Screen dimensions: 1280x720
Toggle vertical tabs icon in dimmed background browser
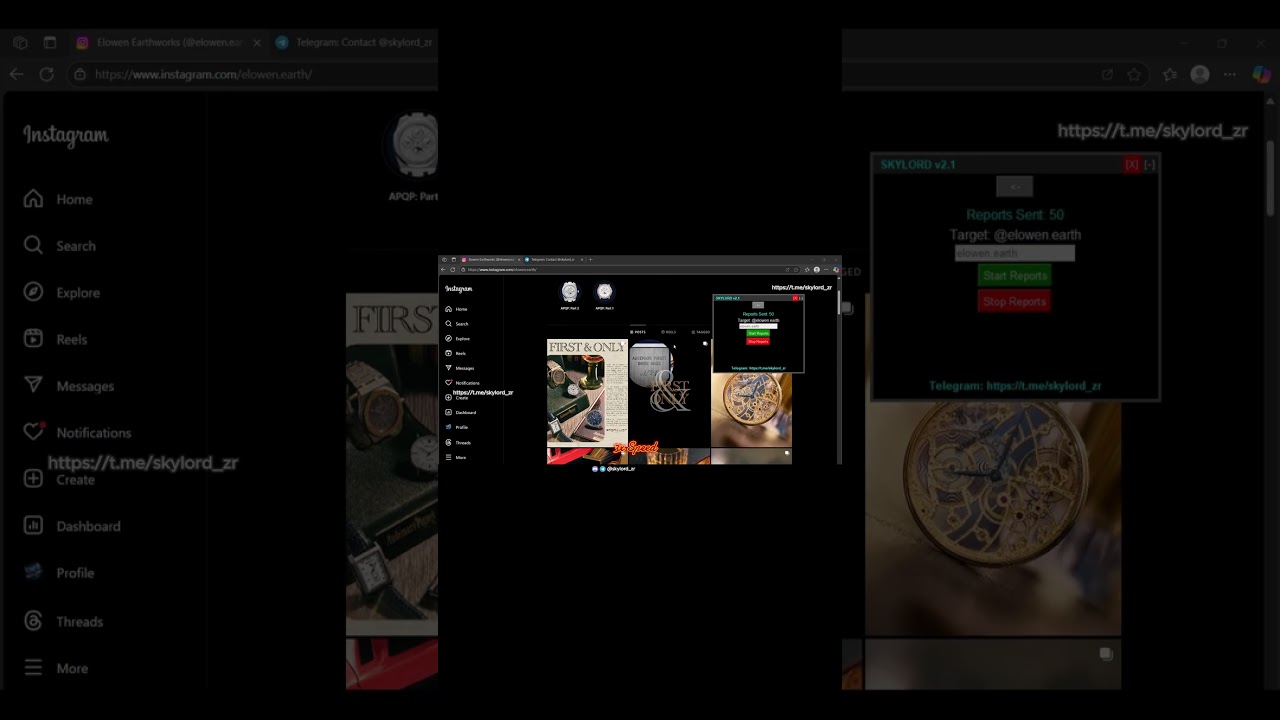(x=50, y=43)
